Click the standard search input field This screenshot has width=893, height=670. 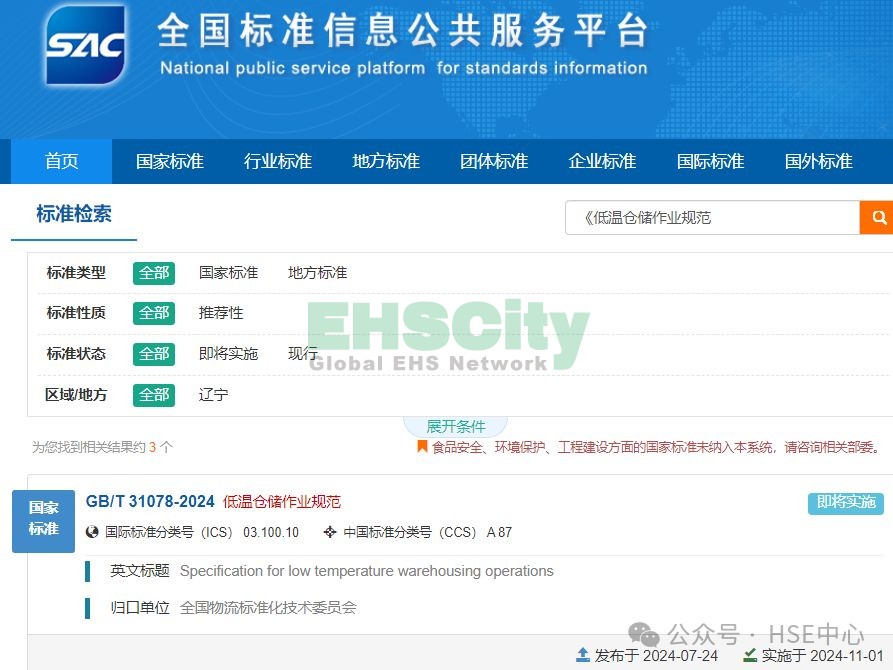coord(712,217)
